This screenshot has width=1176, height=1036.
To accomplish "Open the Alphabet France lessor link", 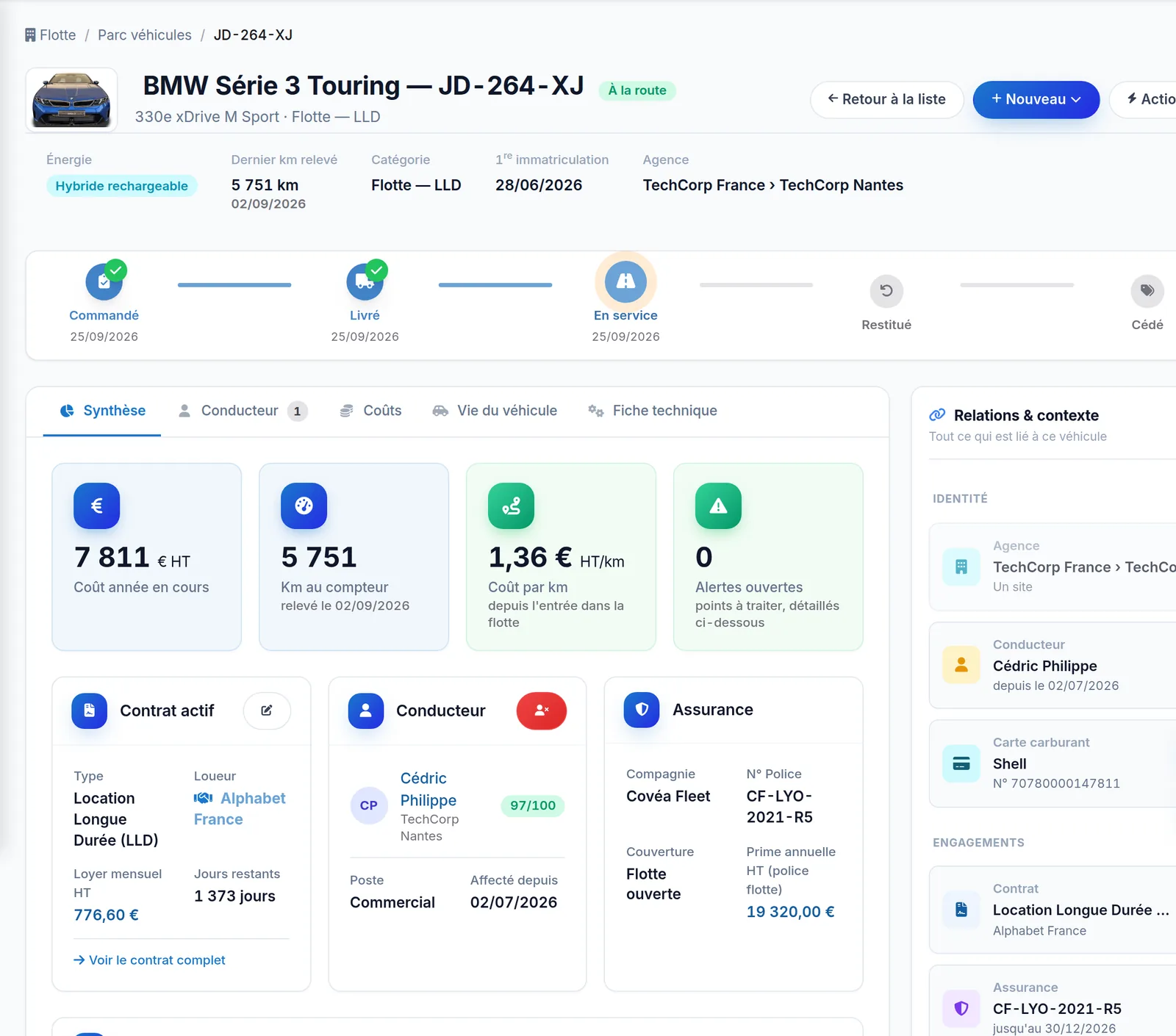I will (240, 809).
